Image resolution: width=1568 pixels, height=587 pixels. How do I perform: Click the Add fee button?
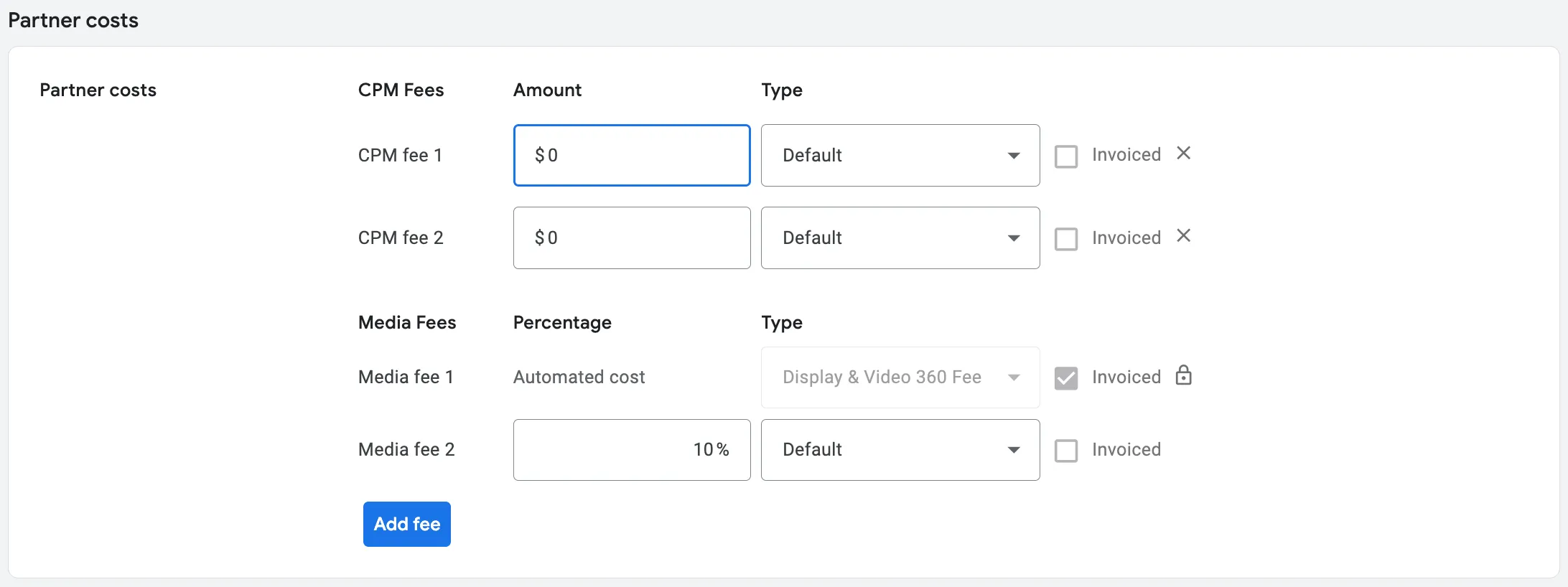[x=407, y=524]
